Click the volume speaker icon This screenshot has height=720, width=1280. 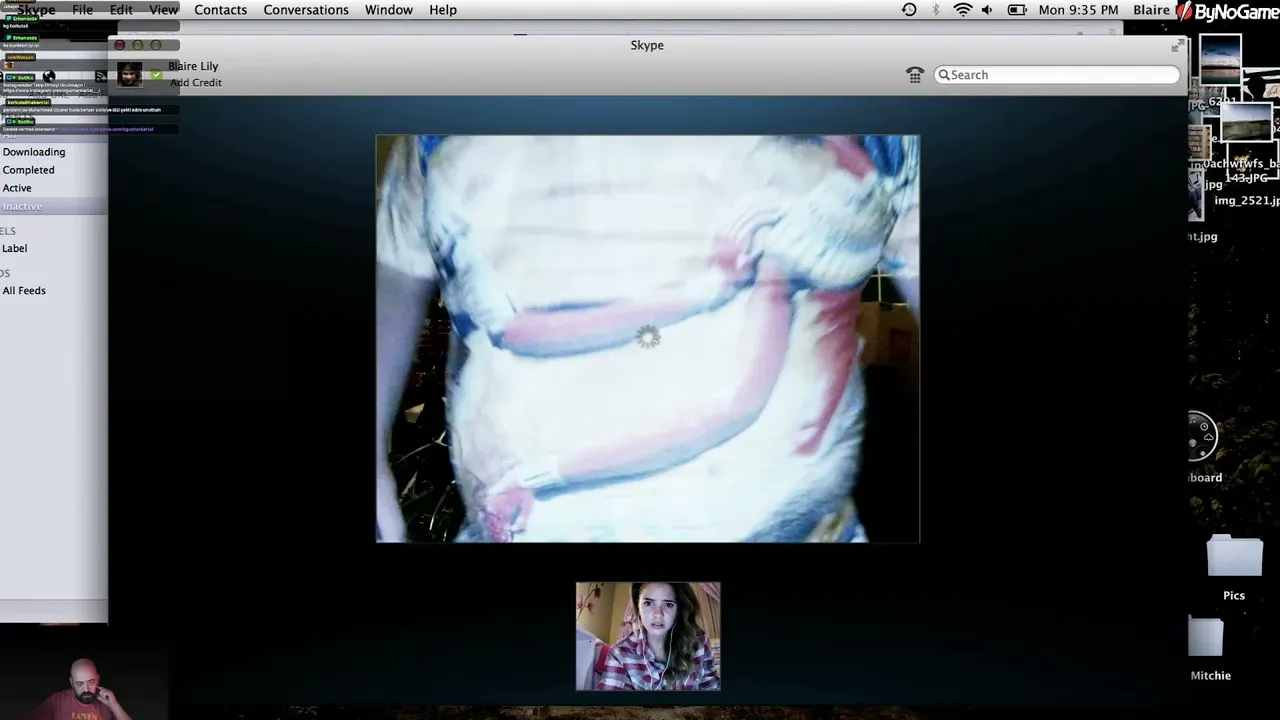pyautogui.click(x=987, y=10)
